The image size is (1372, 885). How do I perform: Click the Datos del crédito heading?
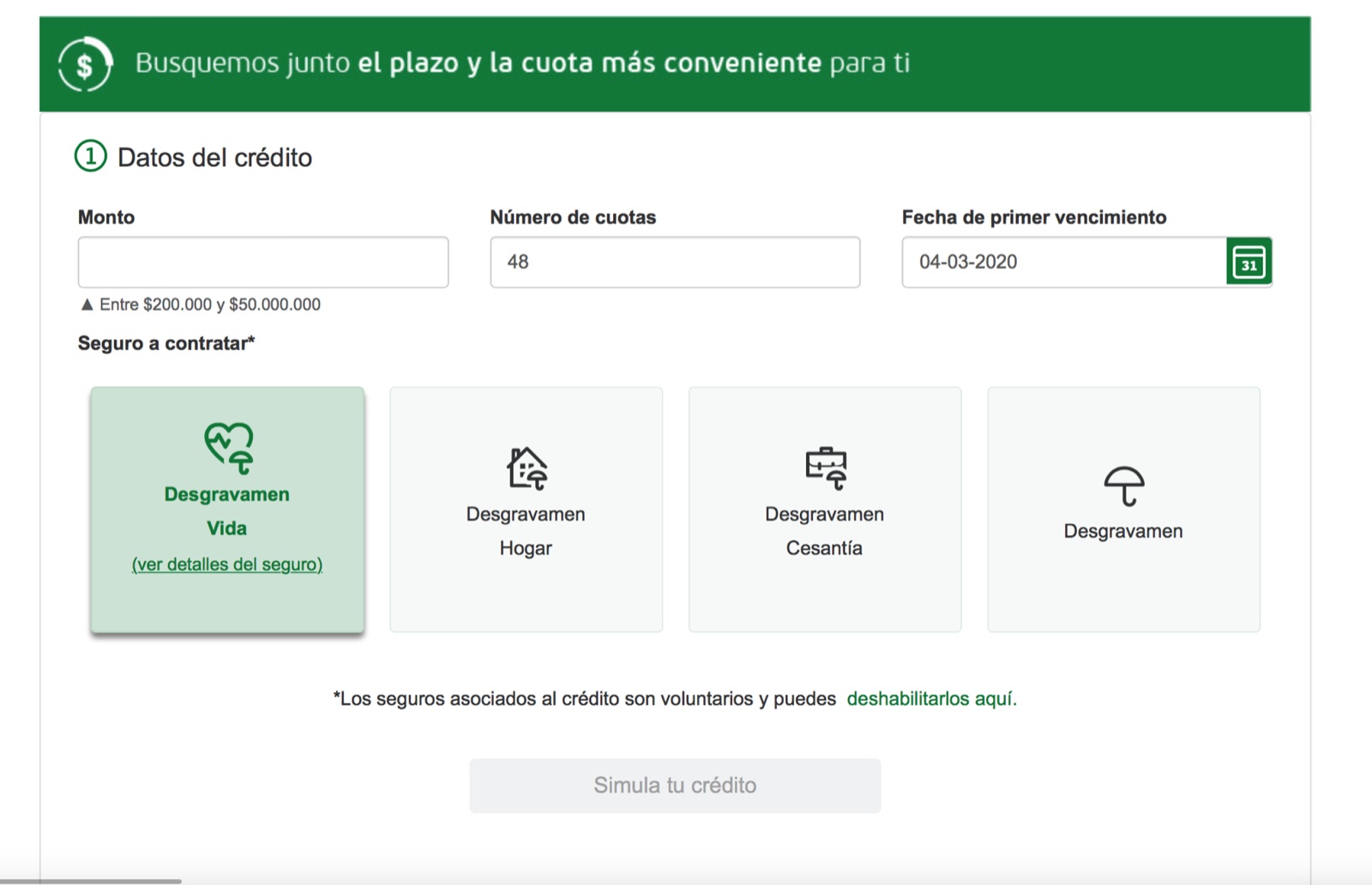(214, 158)
